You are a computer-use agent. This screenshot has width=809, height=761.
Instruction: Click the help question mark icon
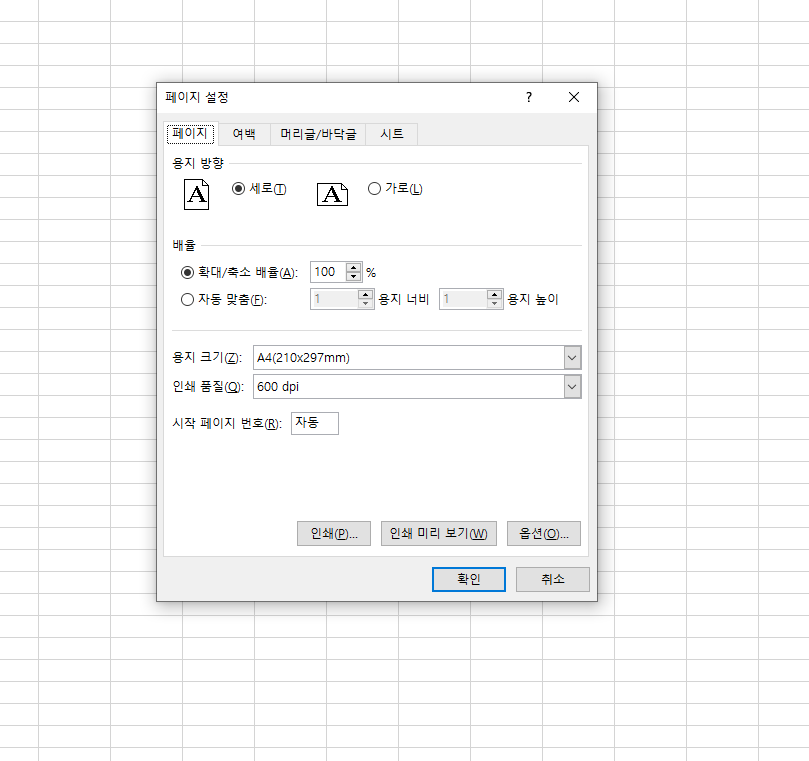[x=529, y=97]
